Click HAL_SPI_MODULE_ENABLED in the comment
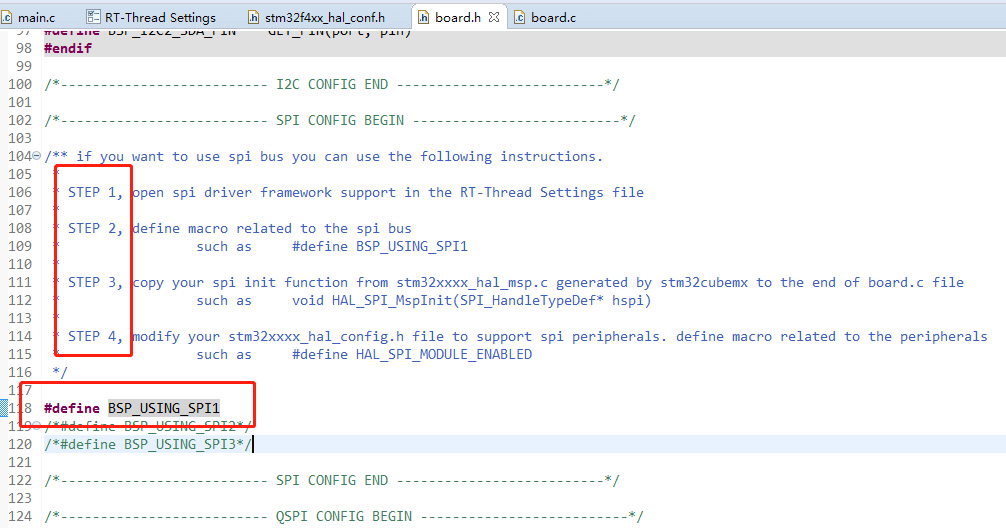 pos(444,354)
